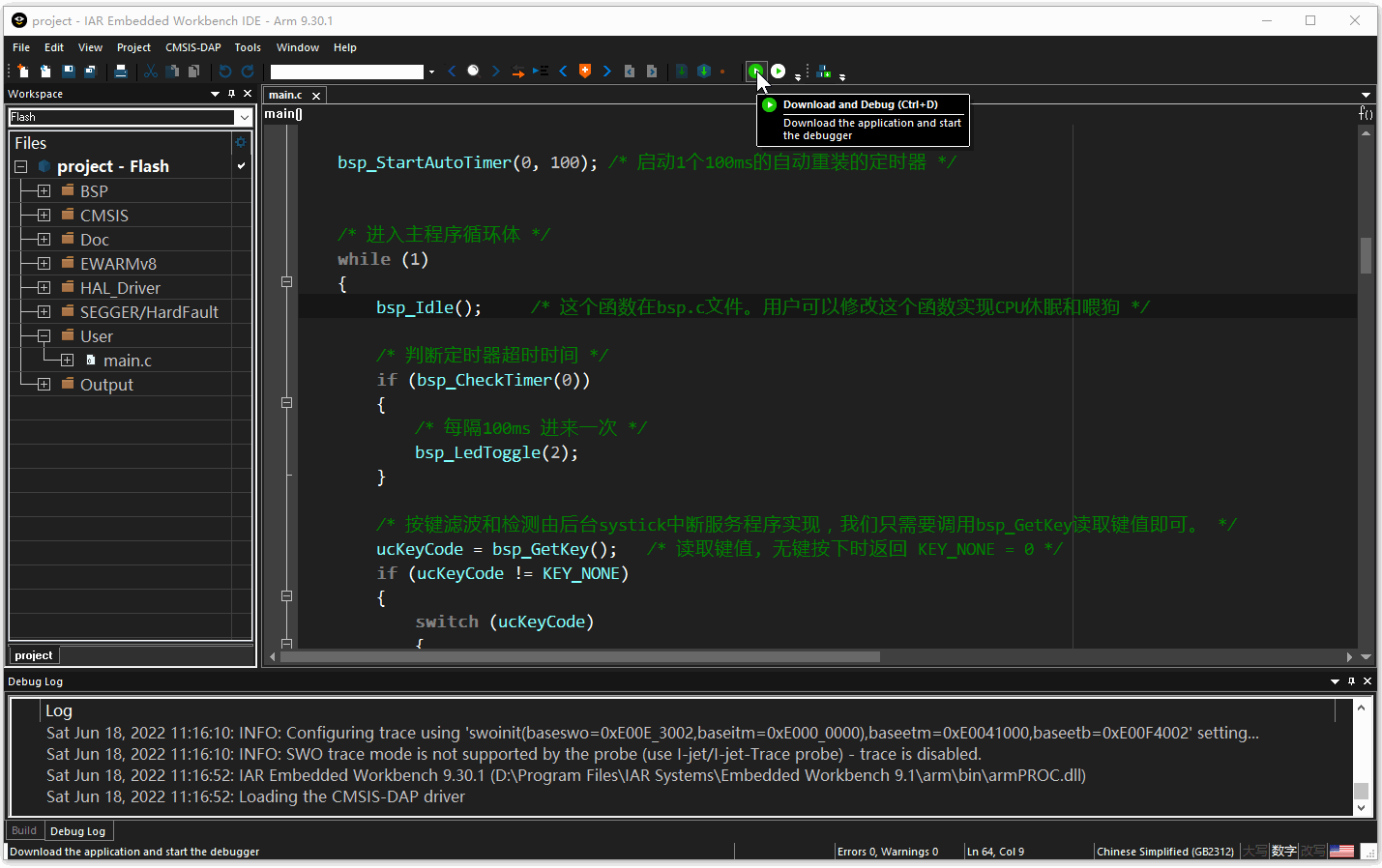
Task: Switch to the Build tab
Action: point(24,830)
